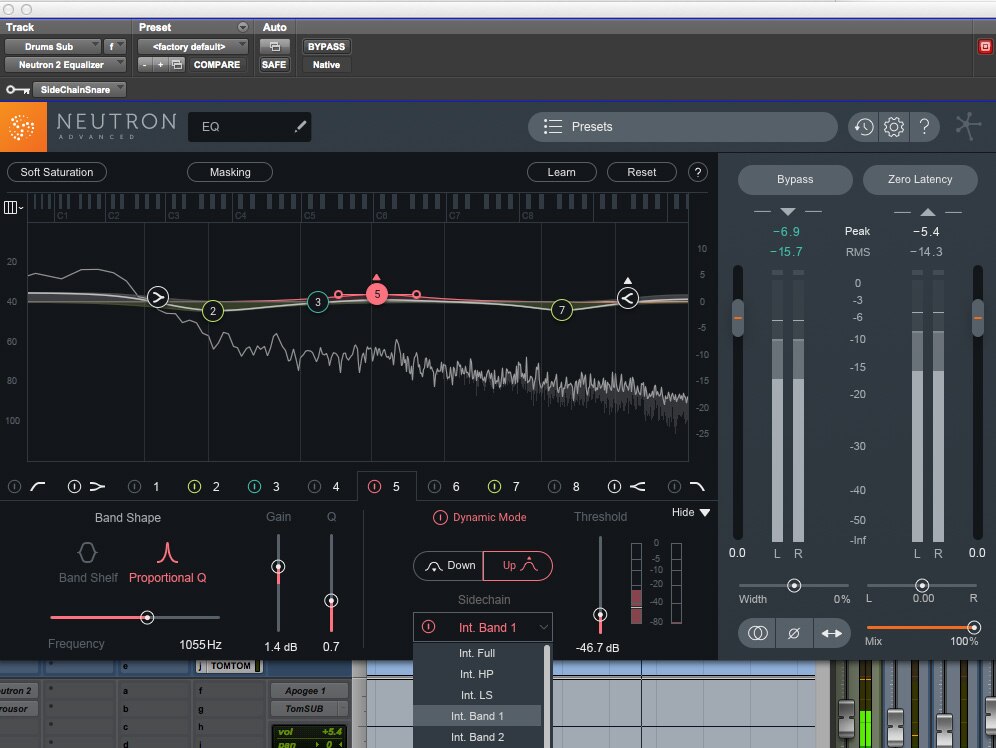Viewport: 996px width, 748px height.
Task: Adjust the Frequency slider handle
Action: click(147, 617)
